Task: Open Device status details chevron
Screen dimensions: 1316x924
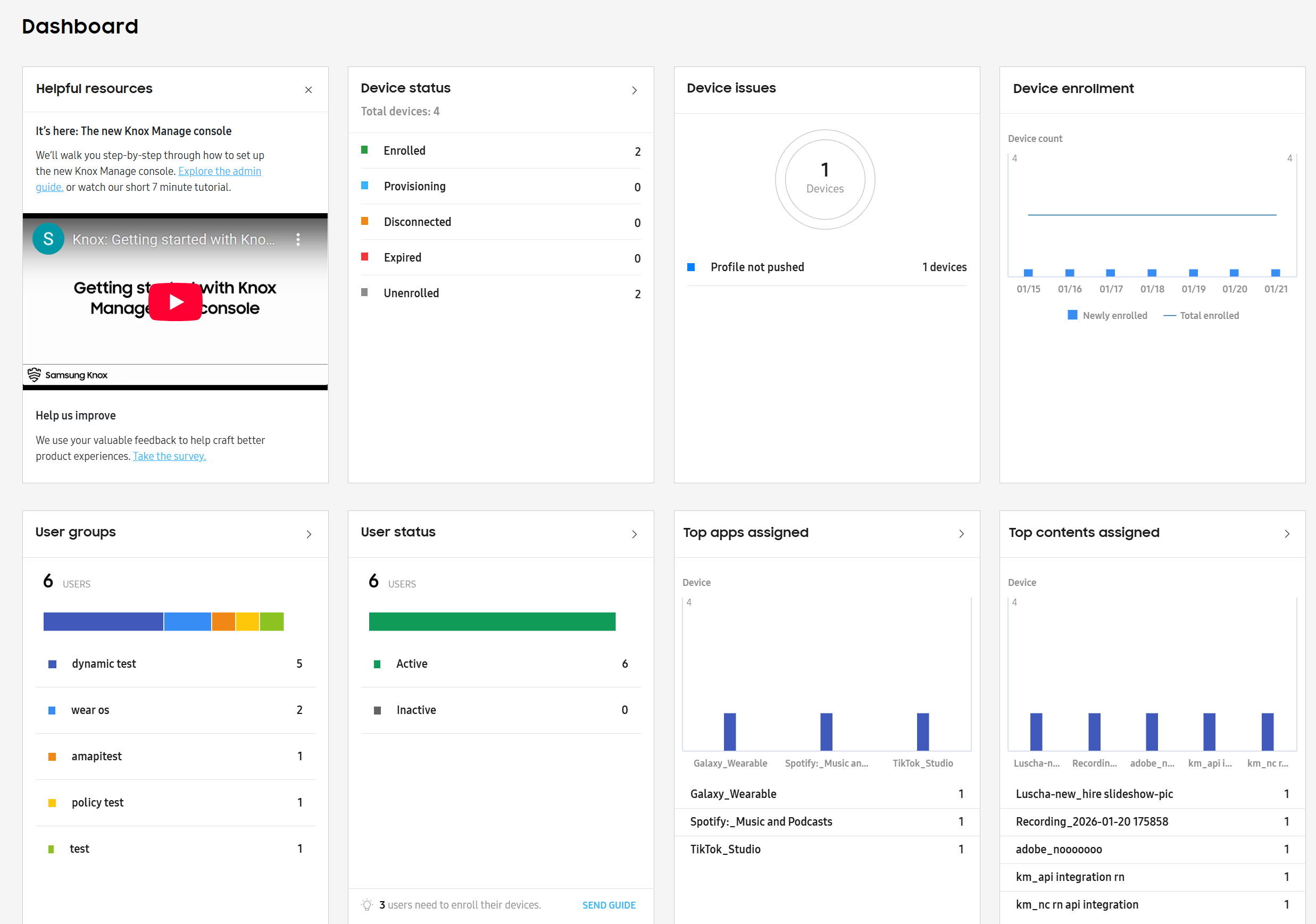Action: pos(635,90)
